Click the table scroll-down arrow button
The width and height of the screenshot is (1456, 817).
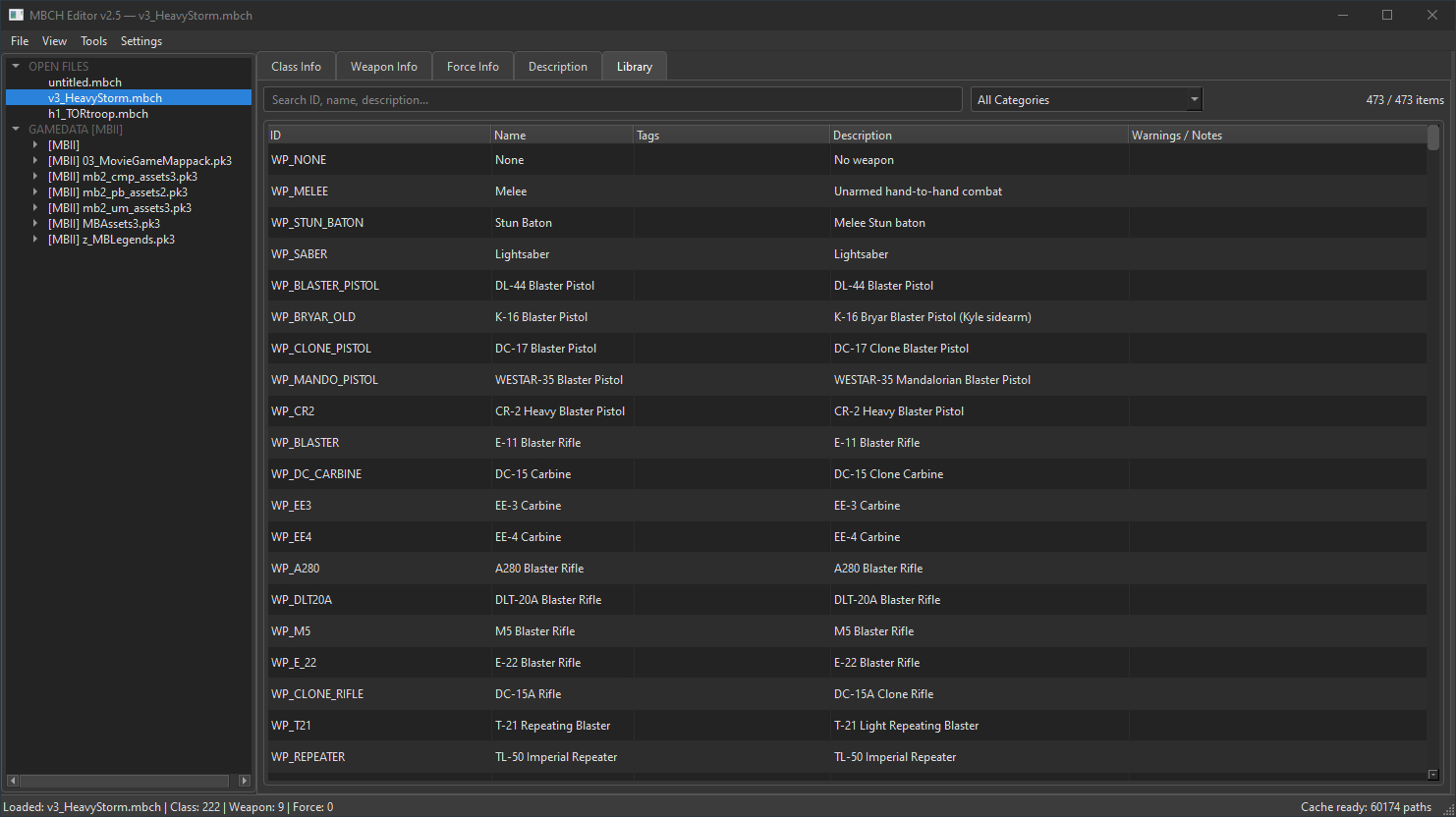1433,775
